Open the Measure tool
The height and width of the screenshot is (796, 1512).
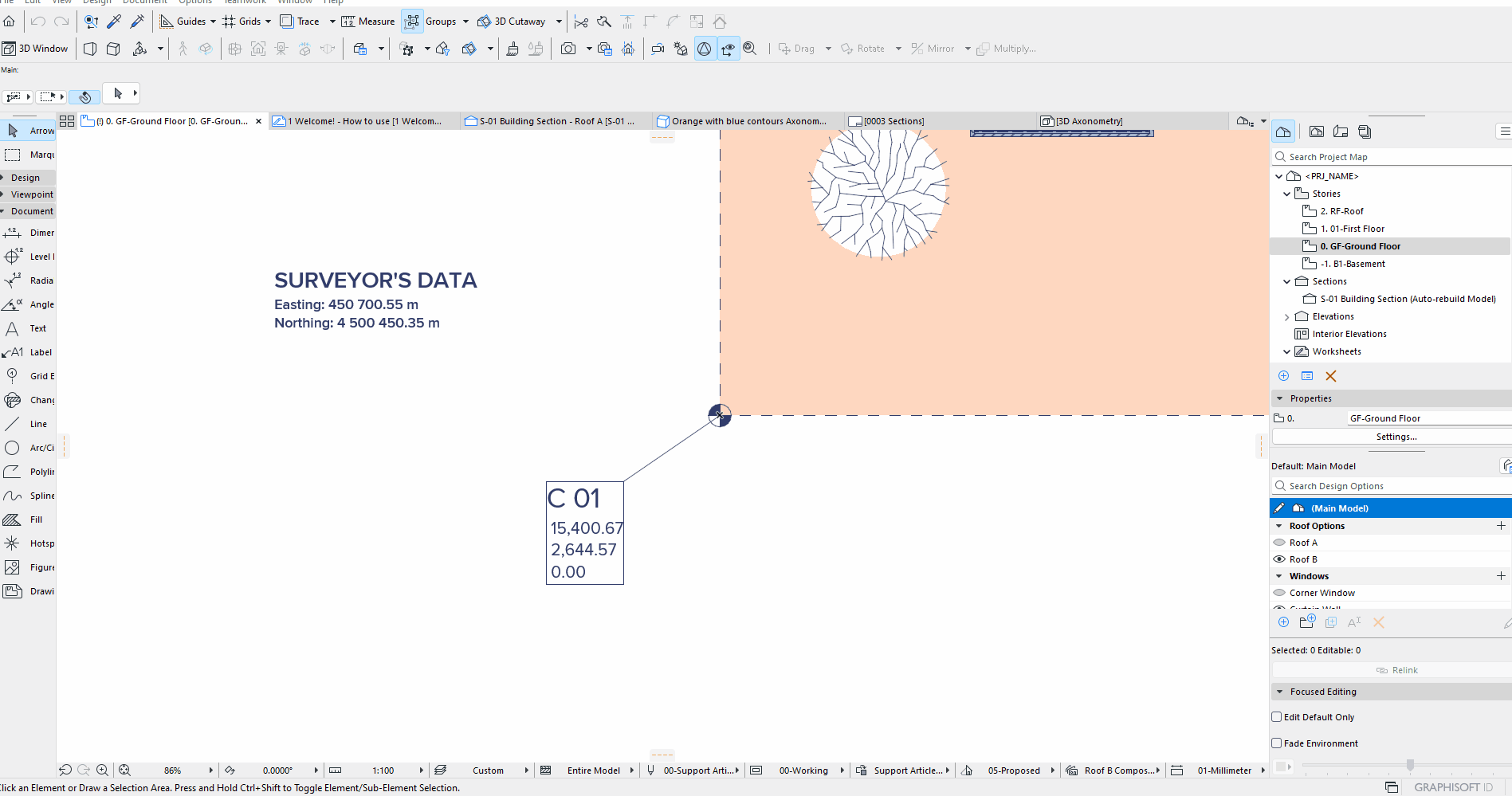click(x=368, y=22)
